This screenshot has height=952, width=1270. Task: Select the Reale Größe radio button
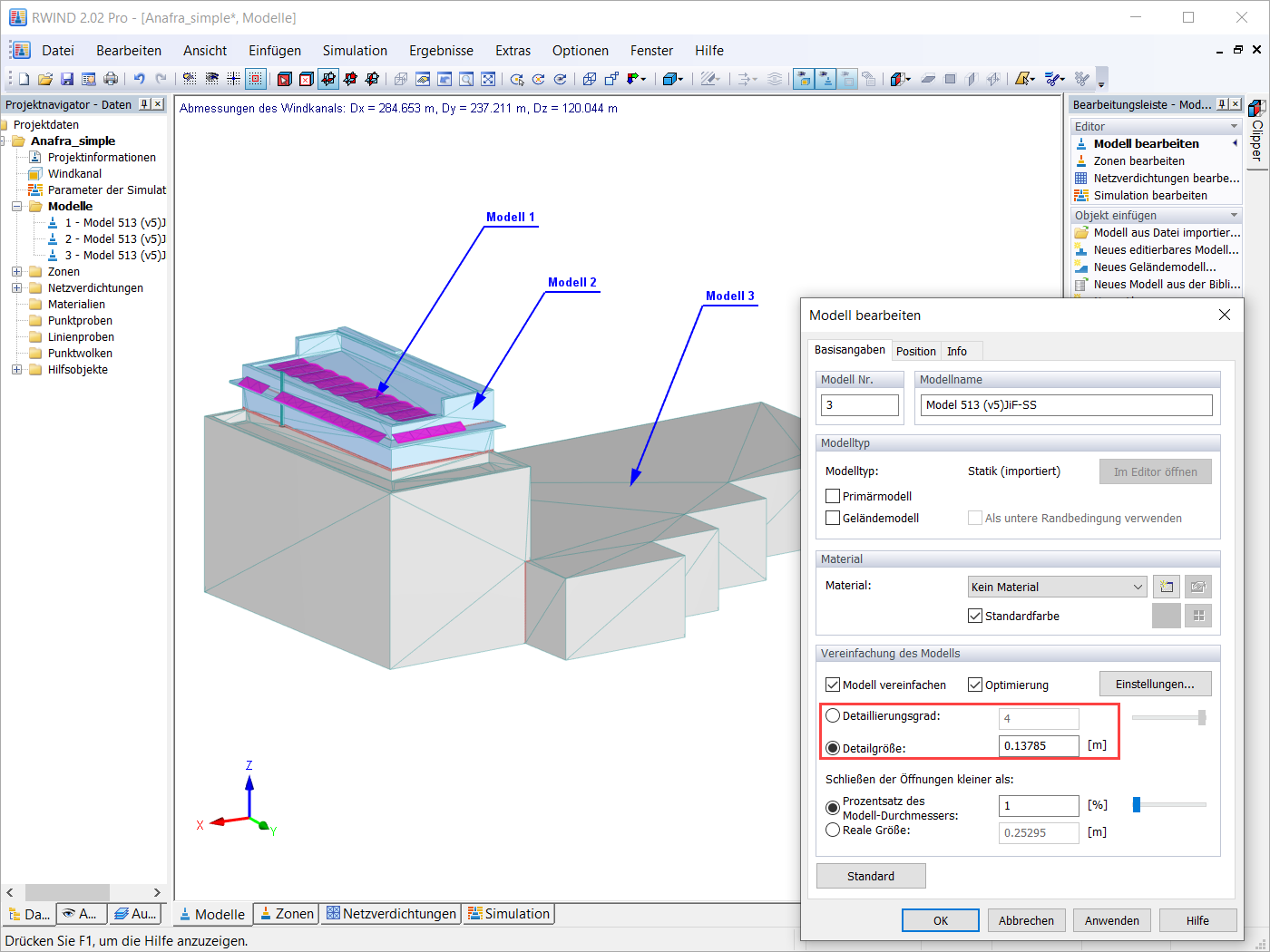(833, 830)
